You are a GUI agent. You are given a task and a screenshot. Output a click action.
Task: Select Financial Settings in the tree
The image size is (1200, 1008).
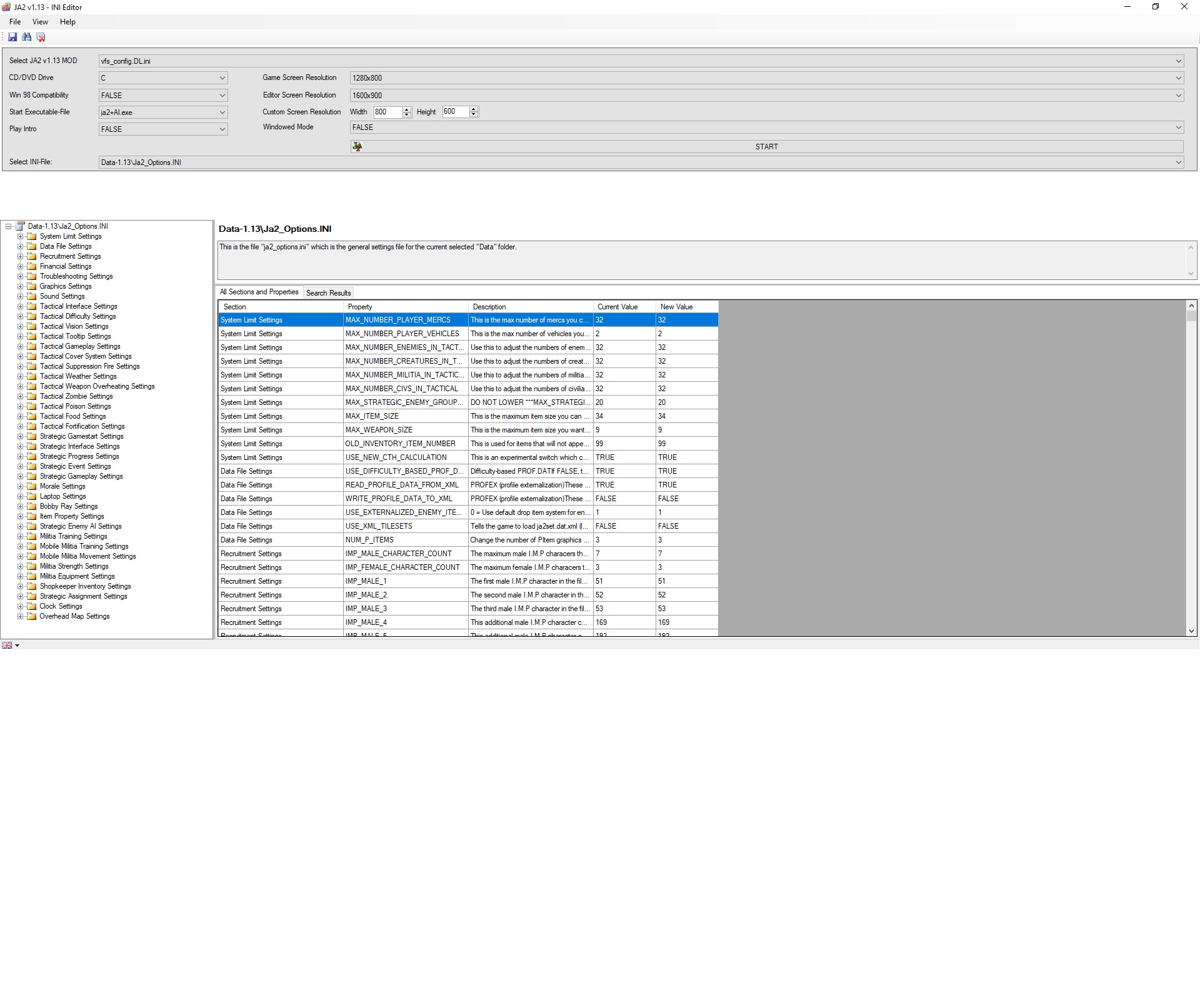(x=66, y=266)
